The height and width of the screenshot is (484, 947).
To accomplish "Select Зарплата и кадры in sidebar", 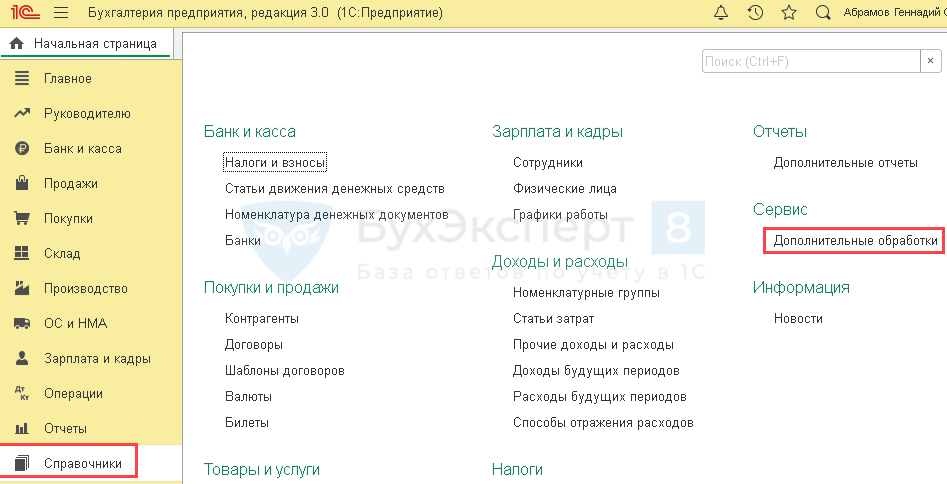I will coord(97,359).
